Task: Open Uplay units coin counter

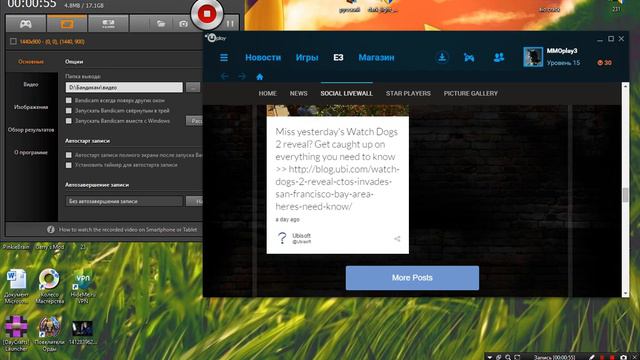Action: pyautogui.click(x=604, y=63)
